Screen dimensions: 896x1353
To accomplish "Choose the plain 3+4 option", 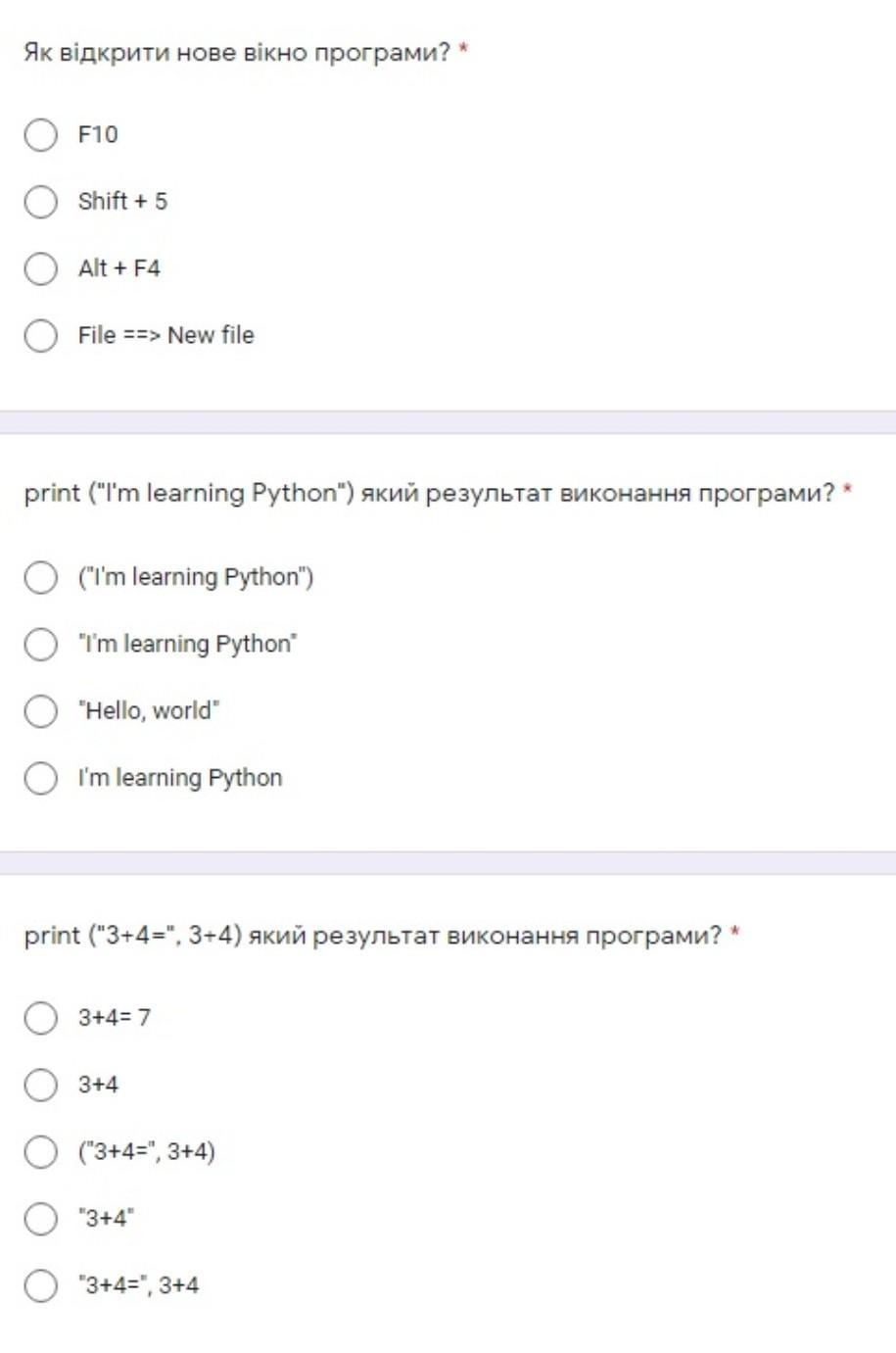I will tap(40, 1085).
